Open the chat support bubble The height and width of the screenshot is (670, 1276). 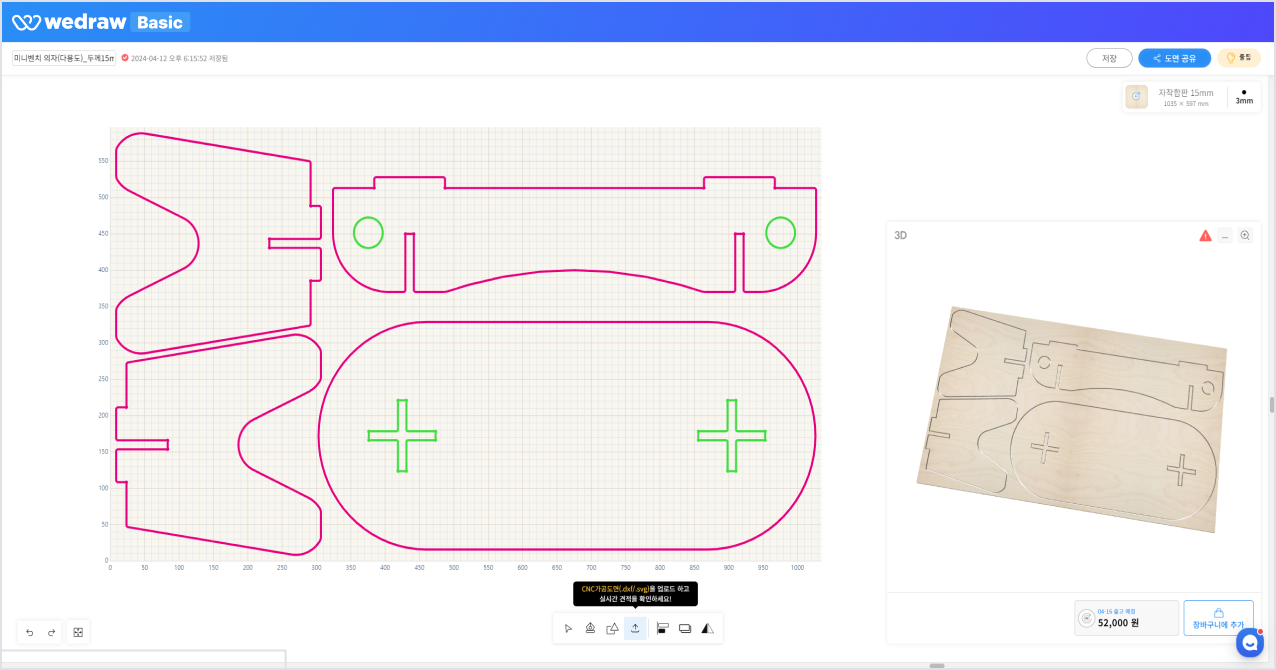(1249, 643)
